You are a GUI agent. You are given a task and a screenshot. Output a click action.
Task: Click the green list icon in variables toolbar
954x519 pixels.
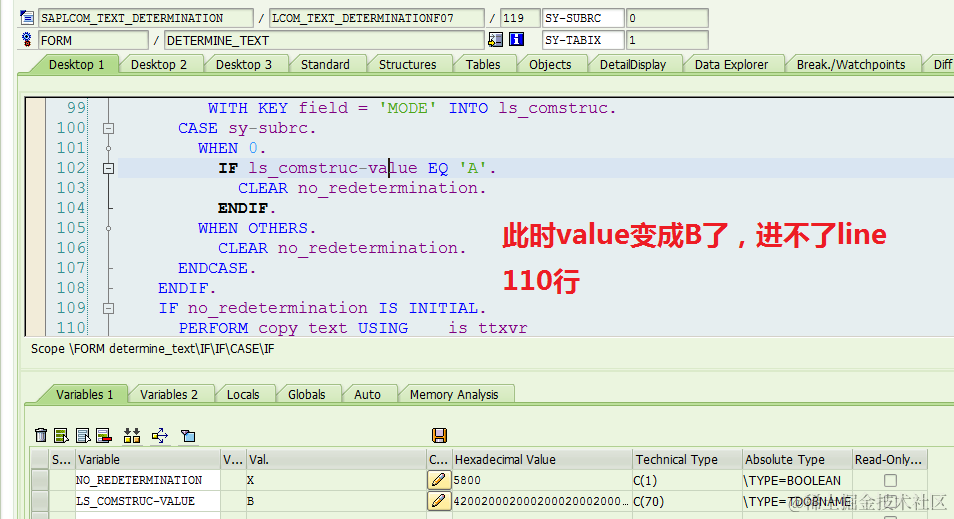pyautogui.click(x=61, y=435)
